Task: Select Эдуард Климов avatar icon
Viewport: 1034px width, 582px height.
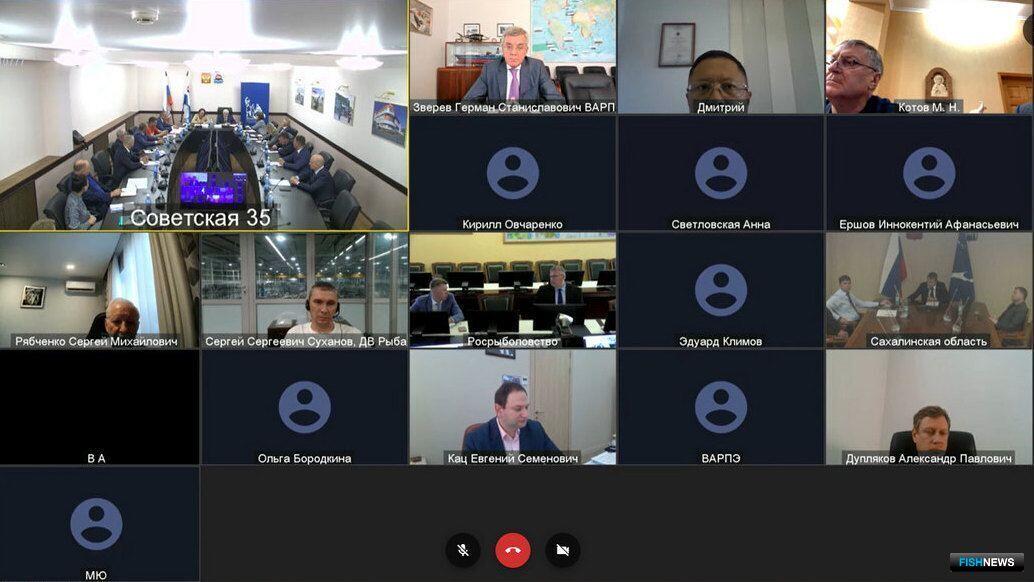Action: (x=721, y=290)
